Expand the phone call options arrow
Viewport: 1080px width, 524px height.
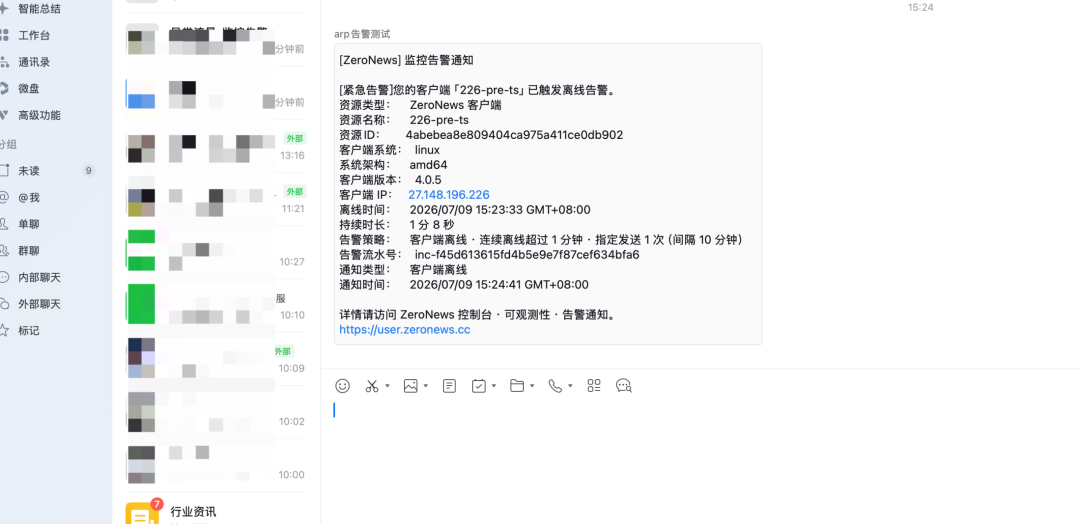570,386
